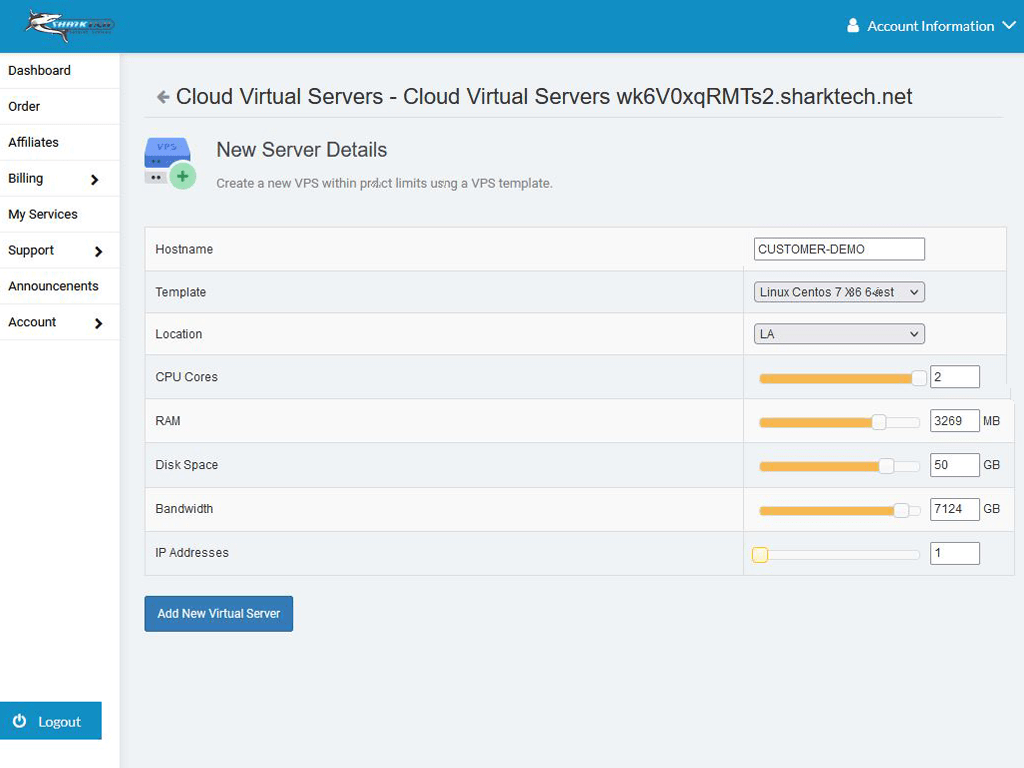Expand the Billing submenu arrow

[95, 180]
